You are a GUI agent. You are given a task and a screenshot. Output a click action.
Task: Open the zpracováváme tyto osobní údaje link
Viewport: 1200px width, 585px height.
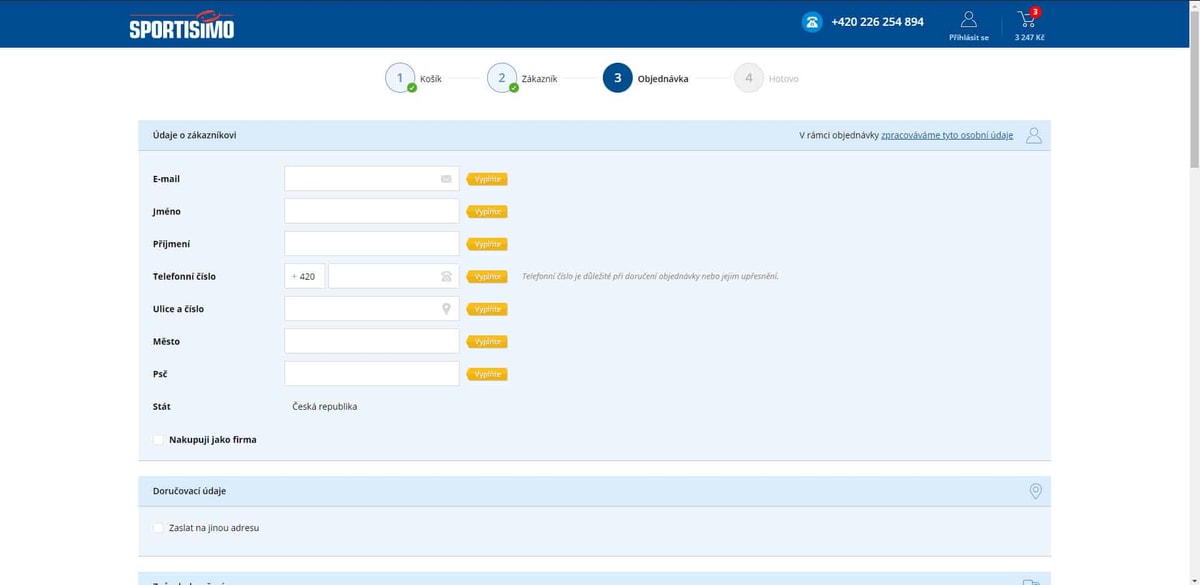947,135
